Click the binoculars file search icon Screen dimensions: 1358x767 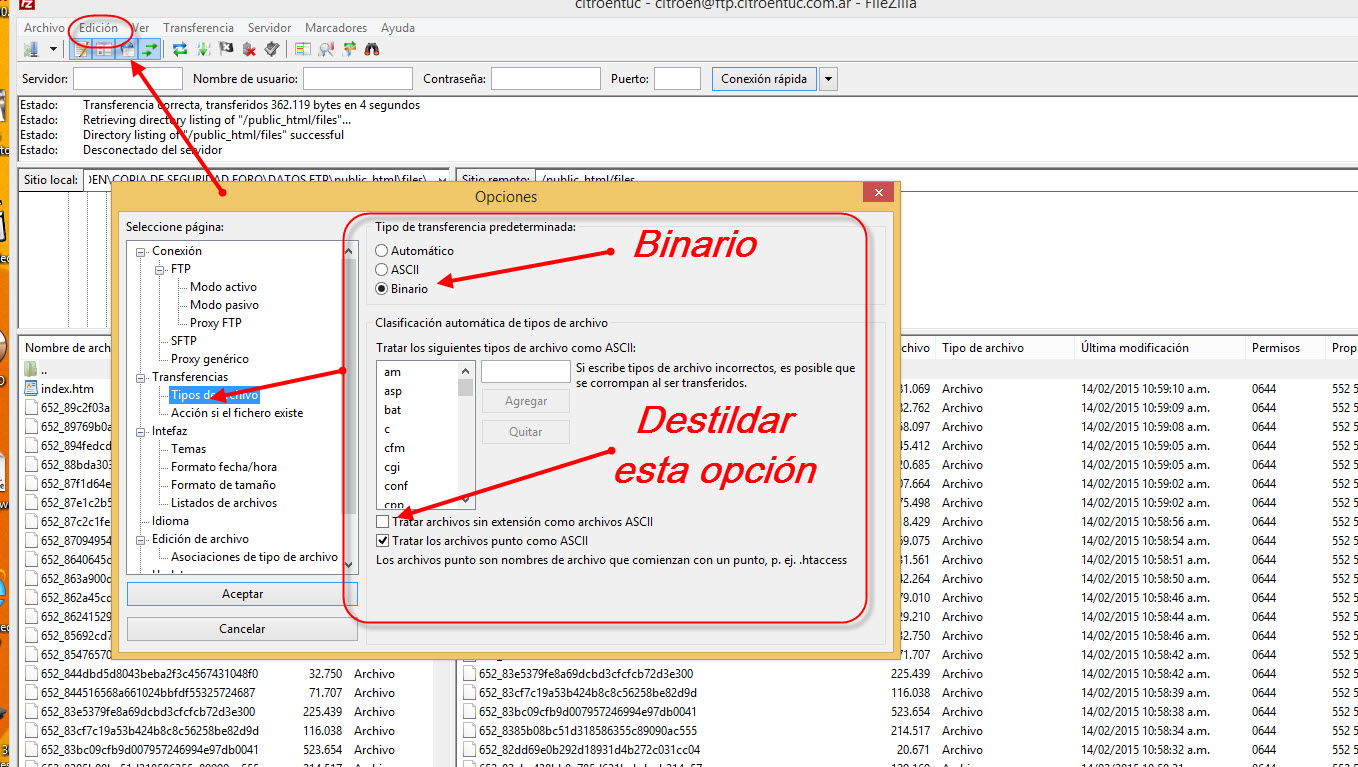pyautogui.click(x=372, y=49)
